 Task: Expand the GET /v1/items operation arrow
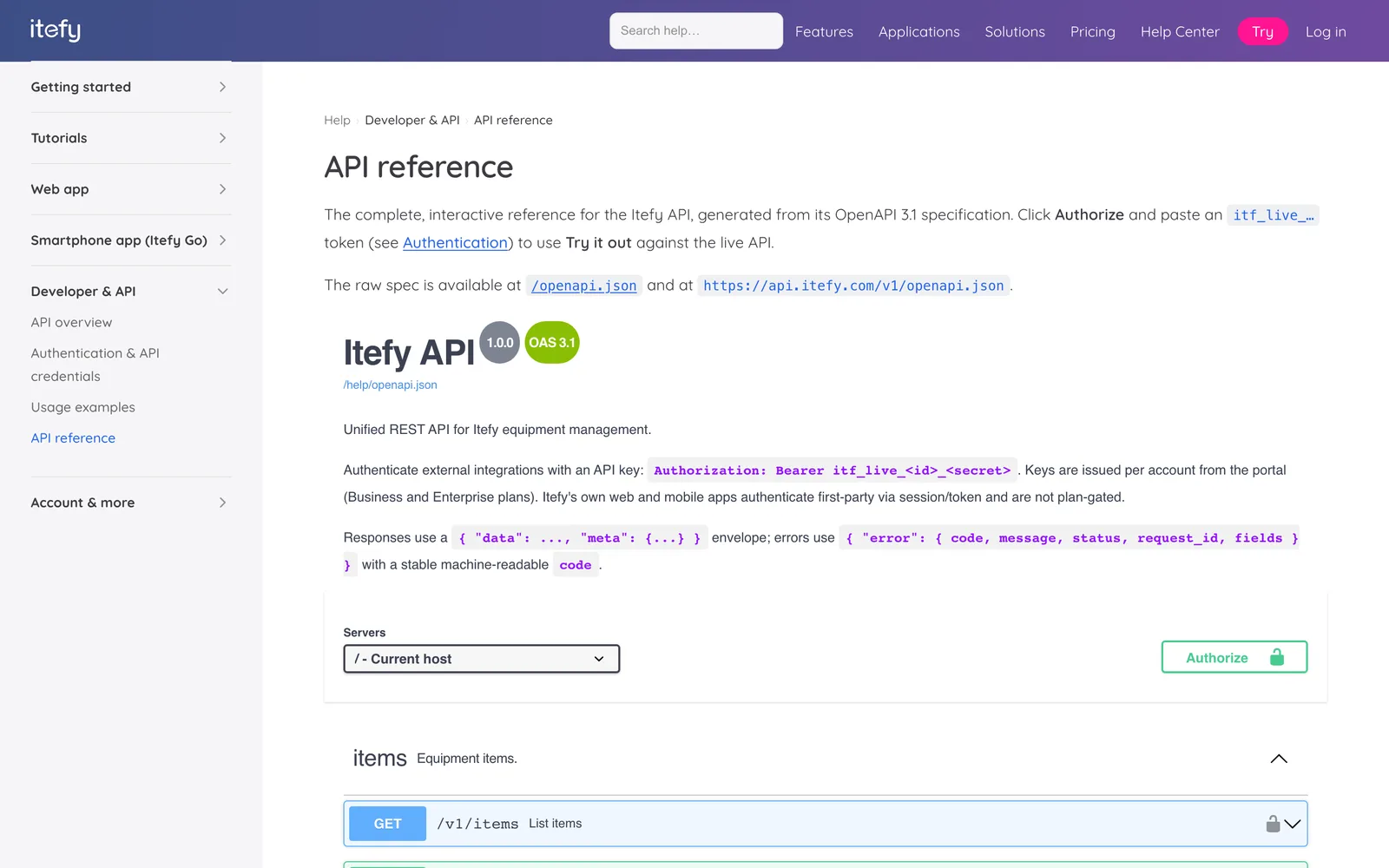click(1293, 824)
